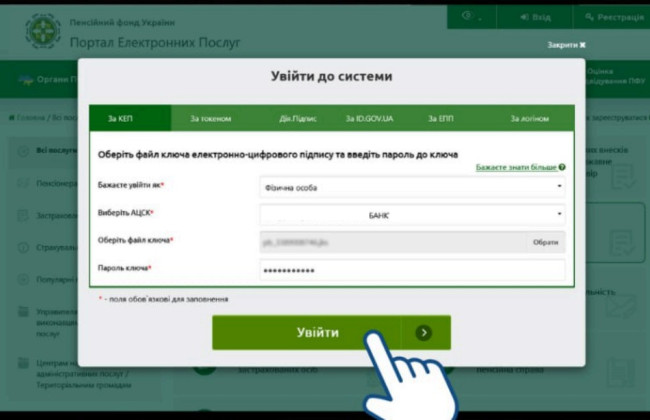The width and height of the screenshot is (650, 420).
Task: Switch to the За ЕПП tab
Action: (440, 119)
